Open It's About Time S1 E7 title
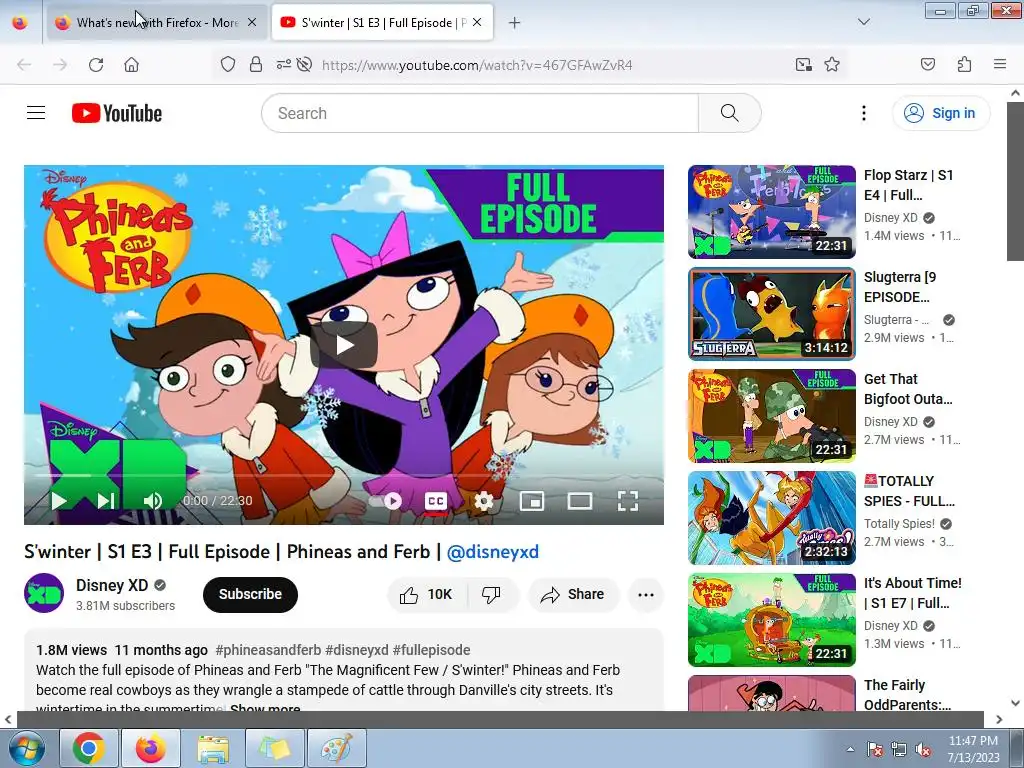The width and height of the screenshot is (1024, 768). tap(912, 593)
